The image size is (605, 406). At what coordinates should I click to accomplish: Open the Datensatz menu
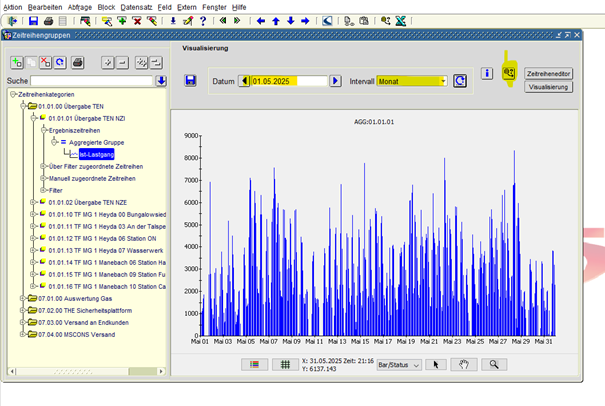138,6
